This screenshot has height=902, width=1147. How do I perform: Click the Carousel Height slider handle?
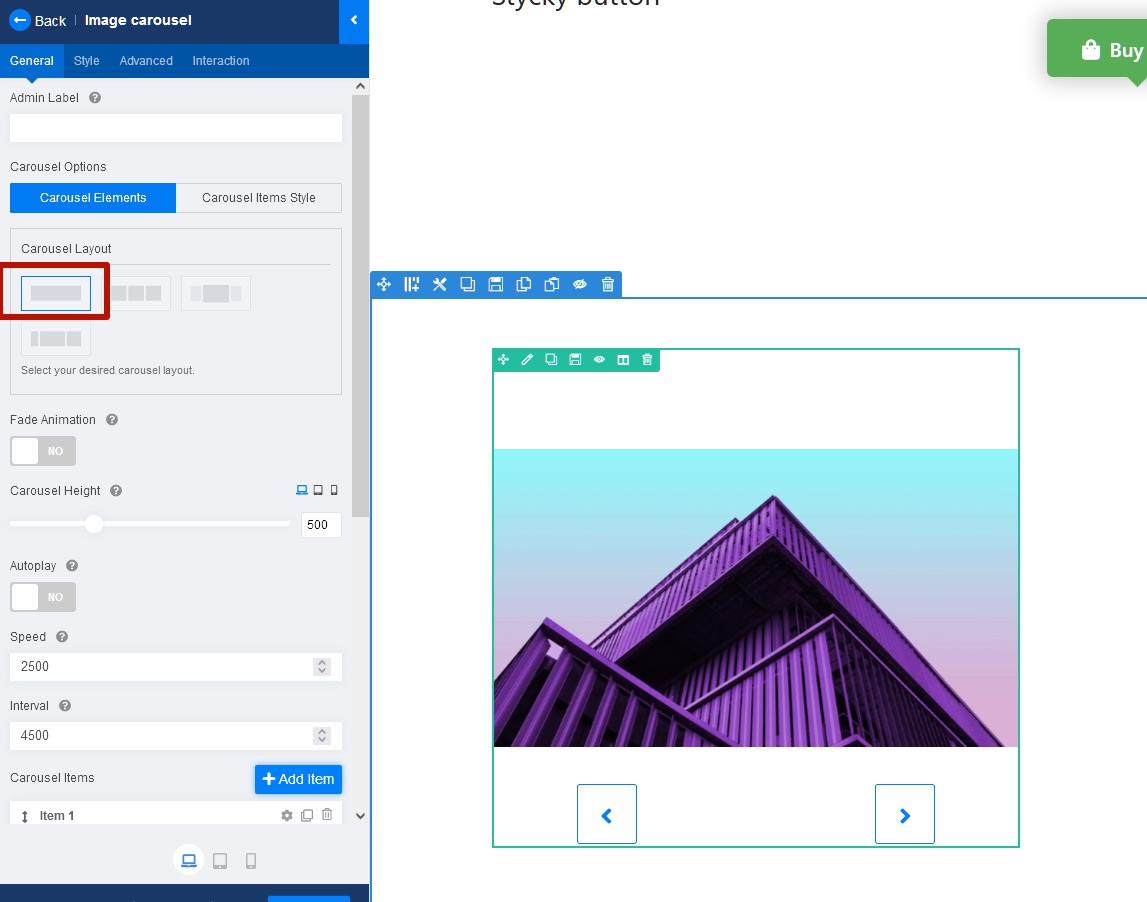point(94,524)
